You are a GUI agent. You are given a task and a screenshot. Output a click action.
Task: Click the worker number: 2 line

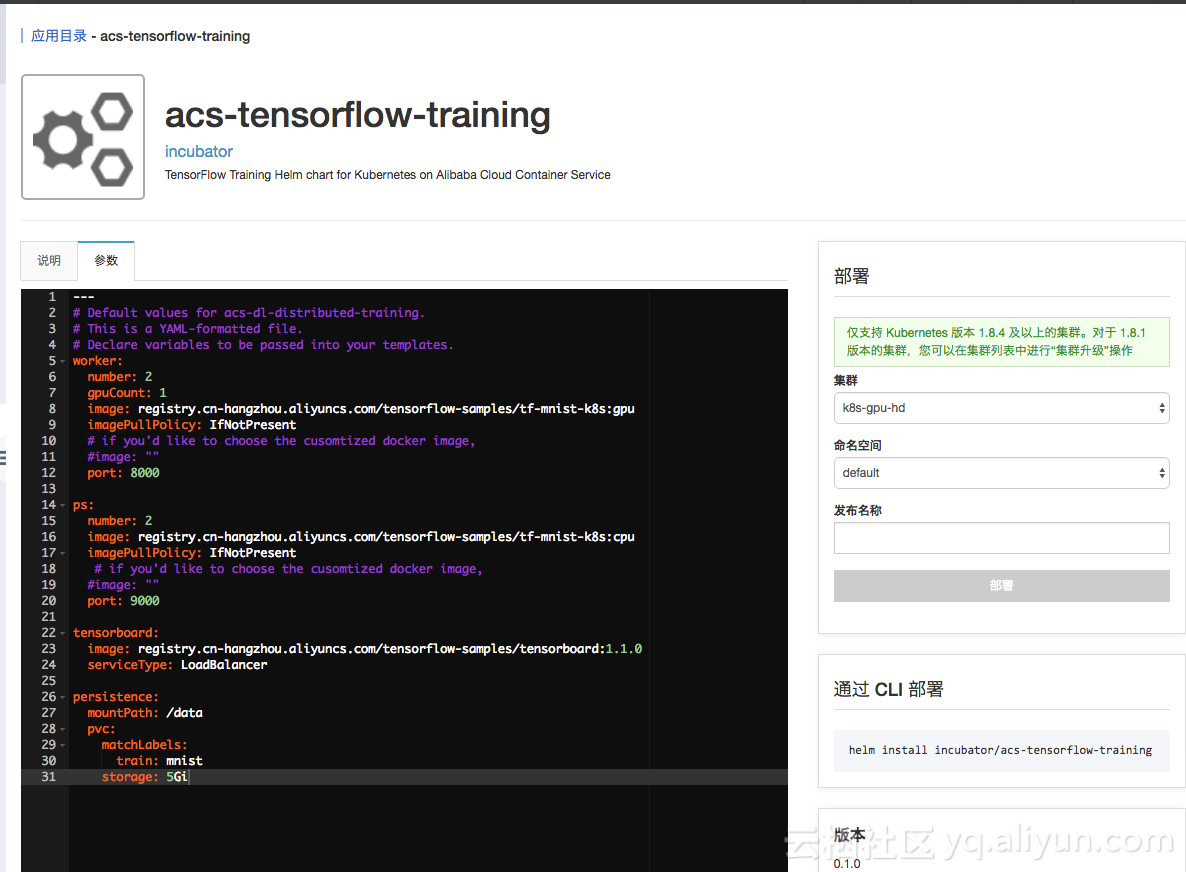point(120,377)
